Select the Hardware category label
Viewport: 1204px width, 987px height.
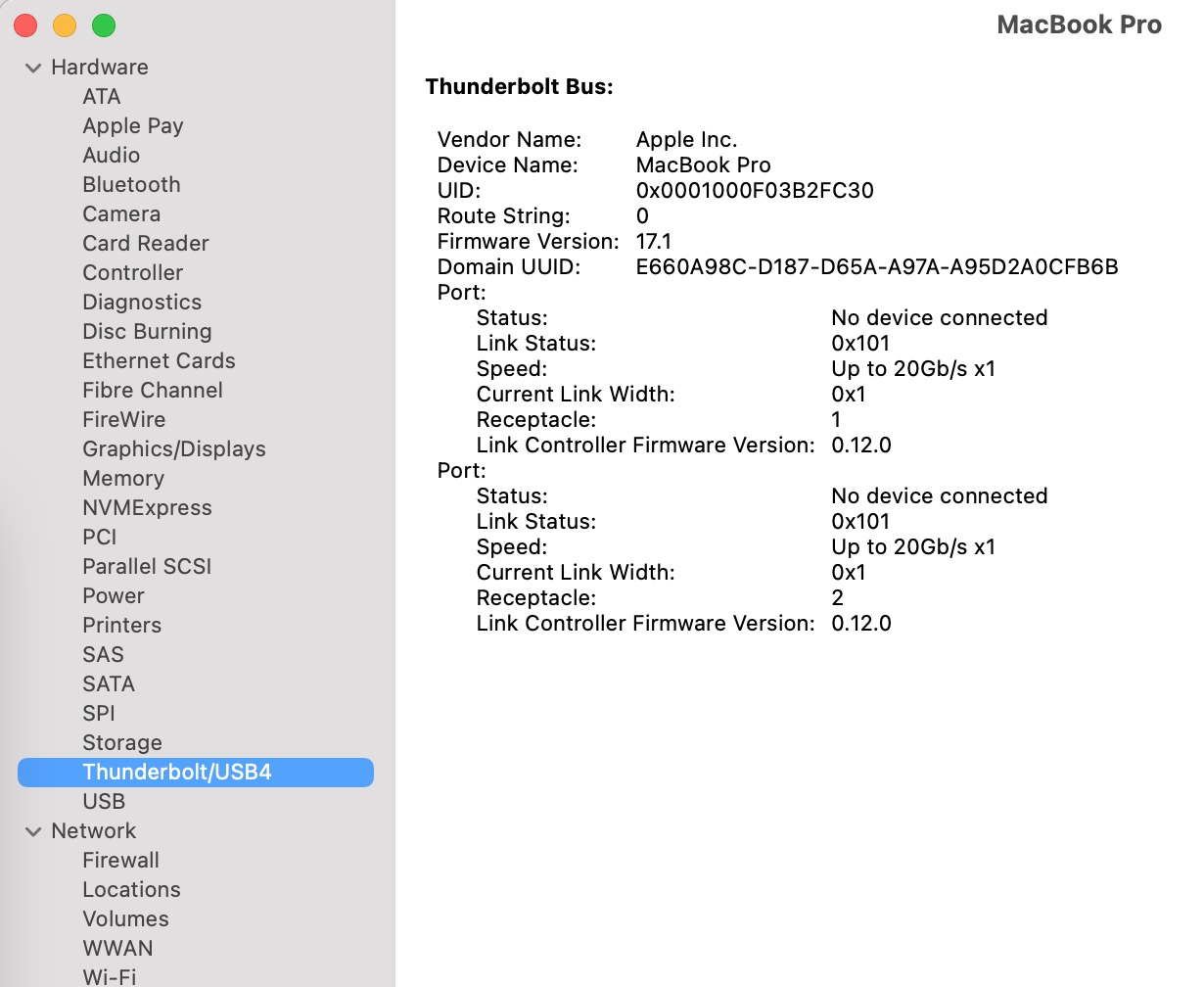pos(100,68)
